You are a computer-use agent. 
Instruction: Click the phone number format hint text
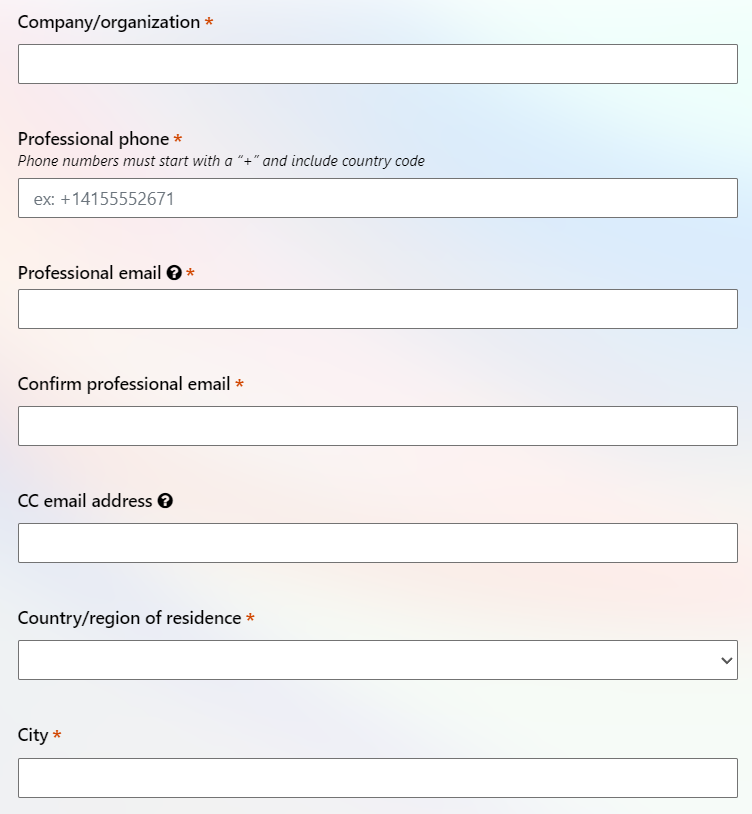221,161
